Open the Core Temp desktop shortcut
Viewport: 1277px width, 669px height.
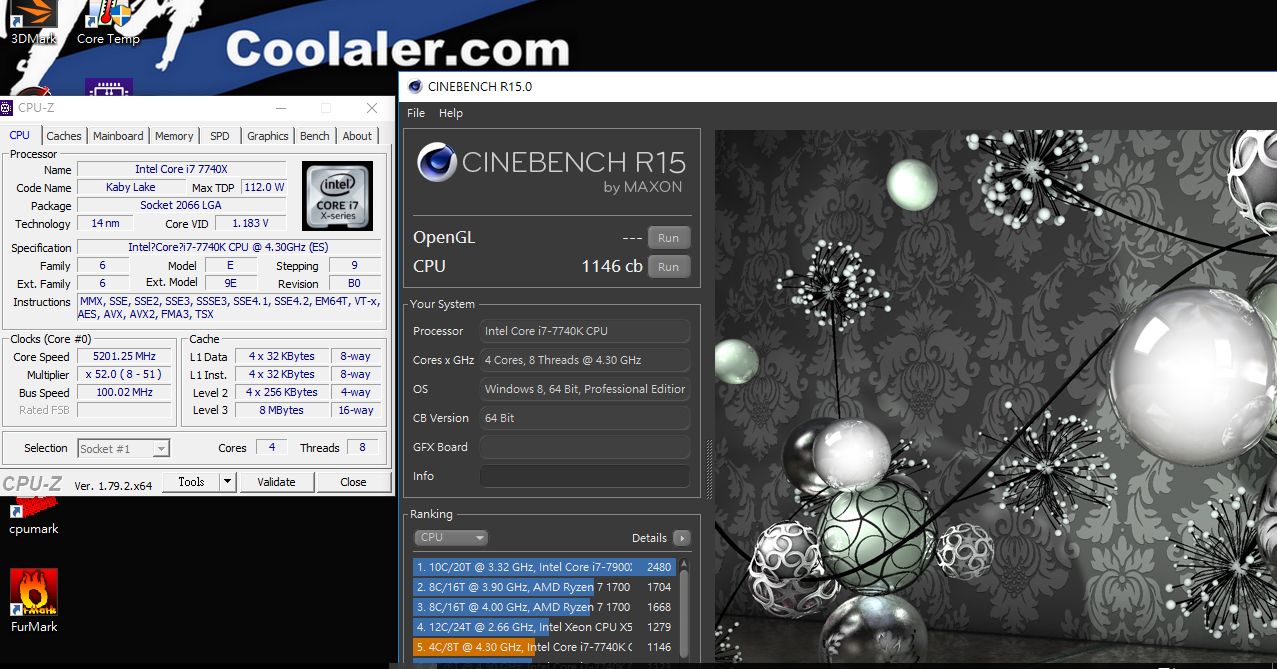pos(108,20)
